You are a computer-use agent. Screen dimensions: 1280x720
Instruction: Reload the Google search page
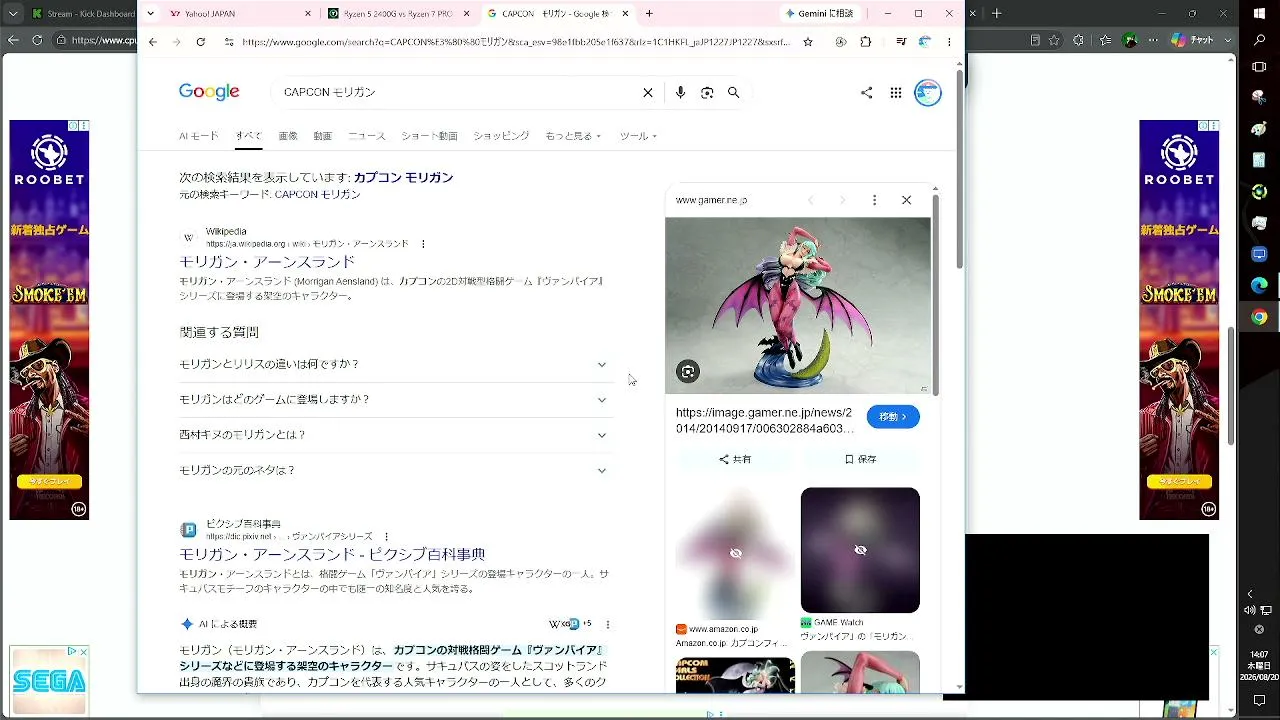click(200, 42)
